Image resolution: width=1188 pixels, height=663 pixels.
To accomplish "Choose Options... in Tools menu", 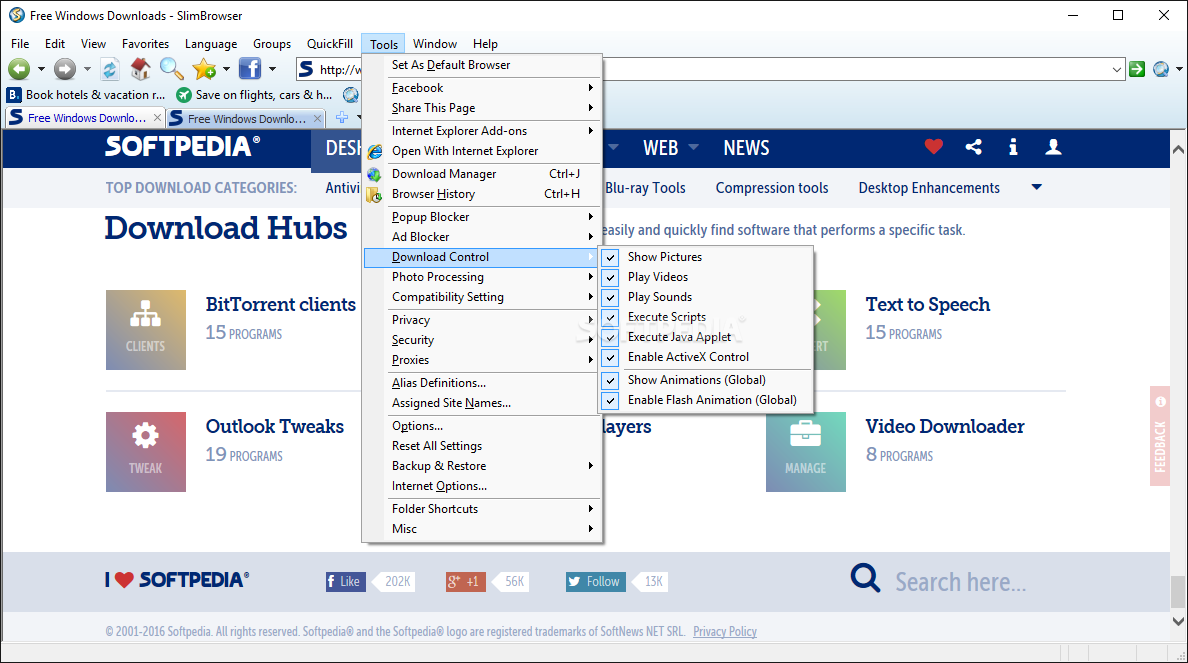I will coord(483,426).
